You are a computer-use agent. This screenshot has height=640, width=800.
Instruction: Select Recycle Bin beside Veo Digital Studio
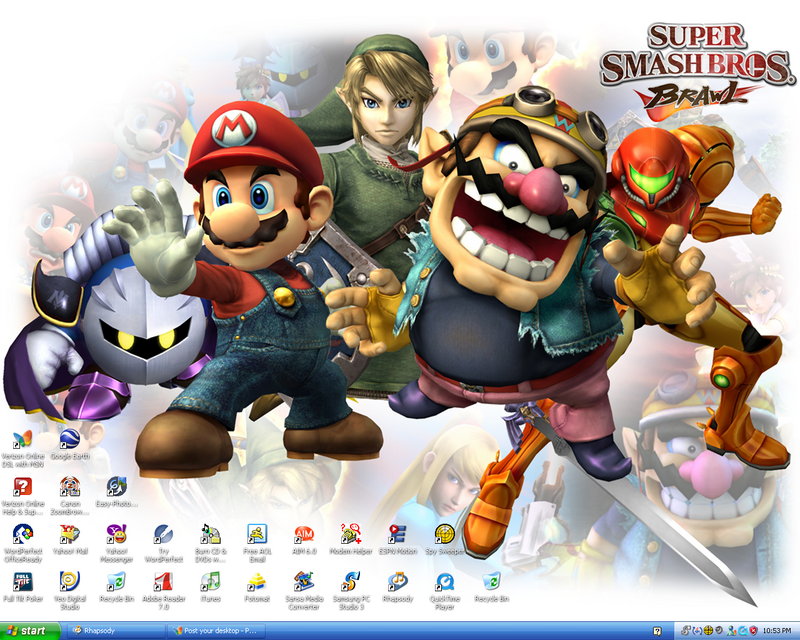(117, 587)
